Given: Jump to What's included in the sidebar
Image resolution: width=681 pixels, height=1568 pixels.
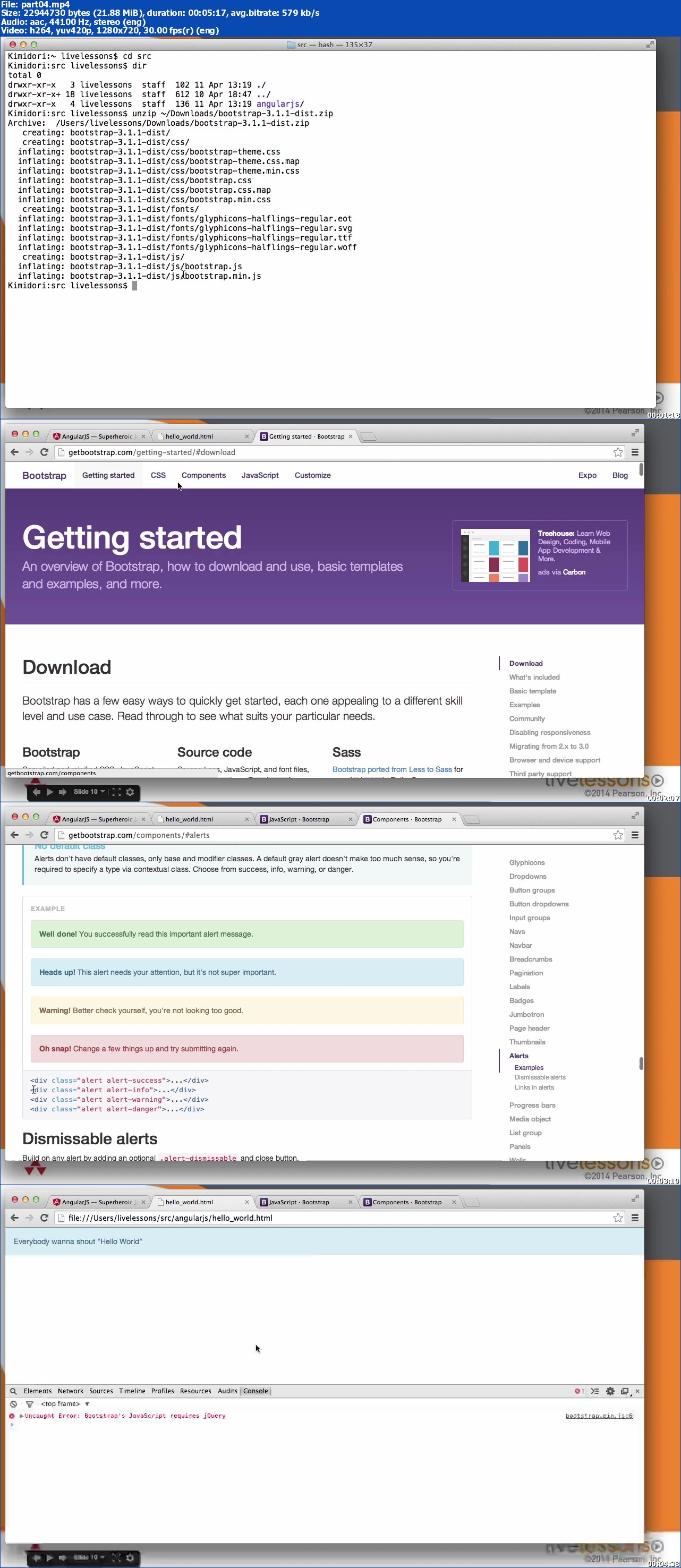Looking at the screenshot, I should tap(534, 677).
